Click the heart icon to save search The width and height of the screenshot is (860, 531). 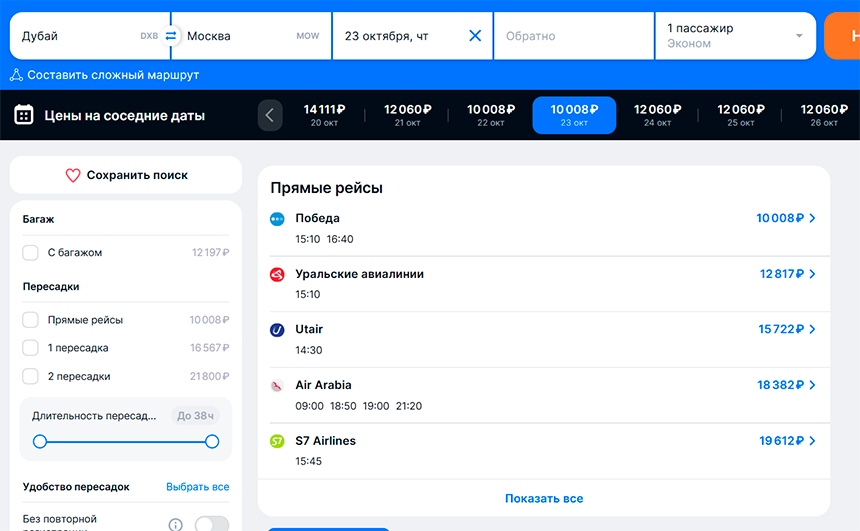coord(72,175)
